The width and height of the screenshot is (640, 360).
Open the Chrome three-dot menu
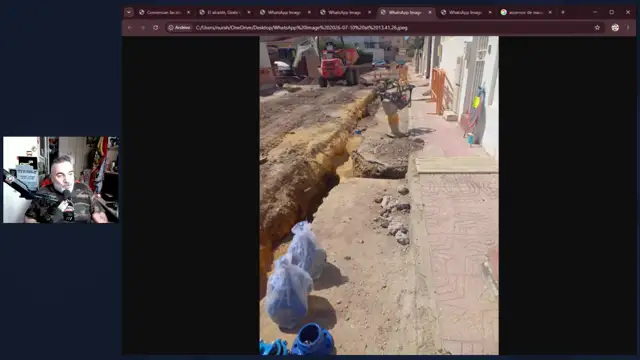pos(628,28)
